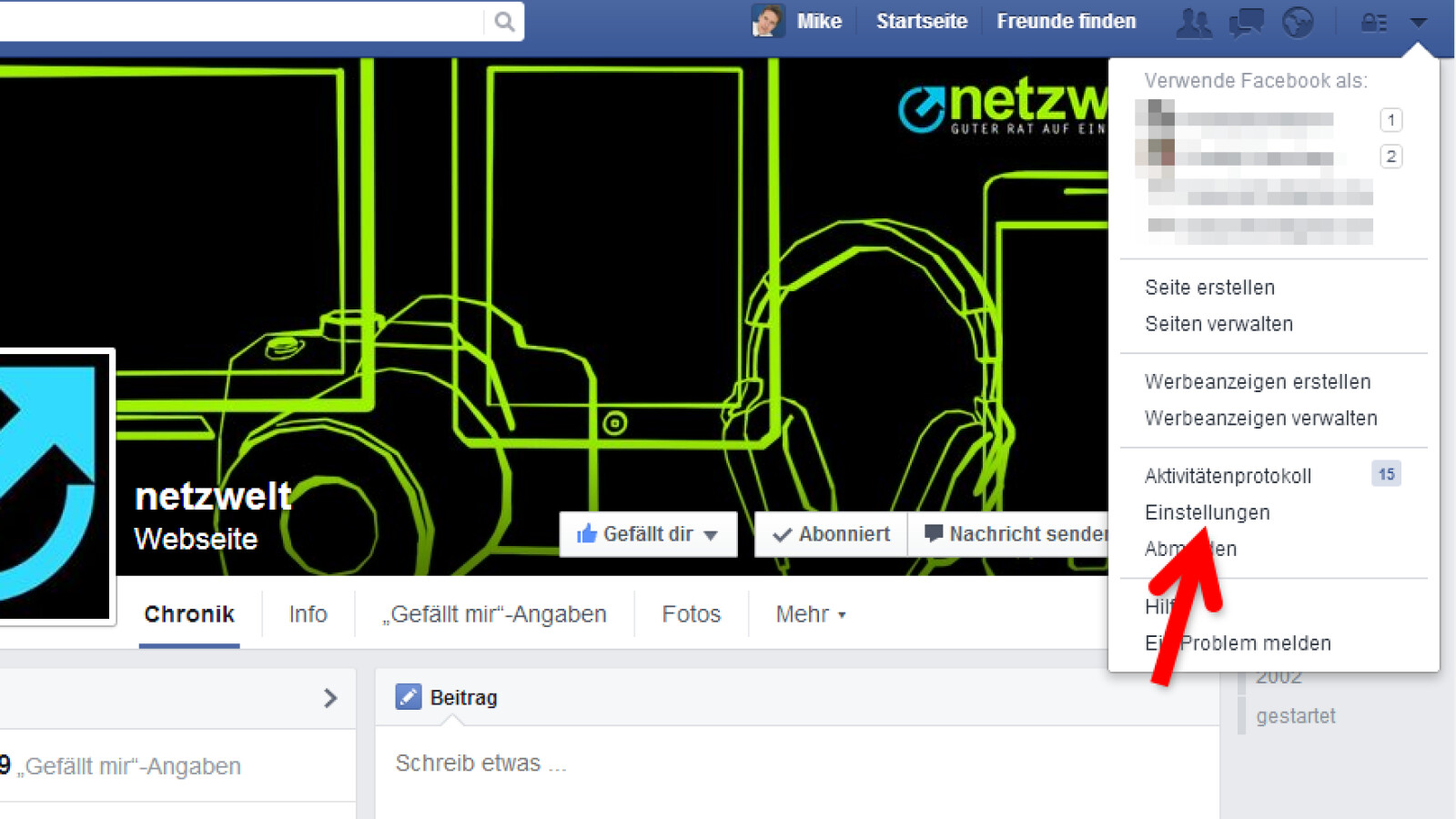Click the privacy shortcuts lock icon
The width and height of the screenshot is (1456, 819).
pos(1373,23)
